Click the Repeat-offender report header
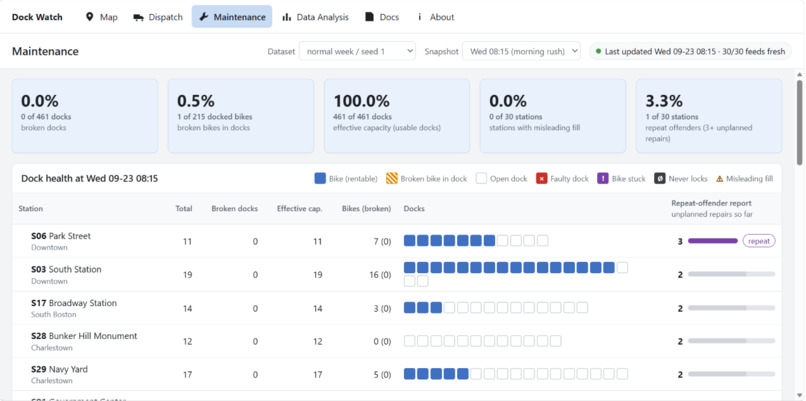 [711, 203]
